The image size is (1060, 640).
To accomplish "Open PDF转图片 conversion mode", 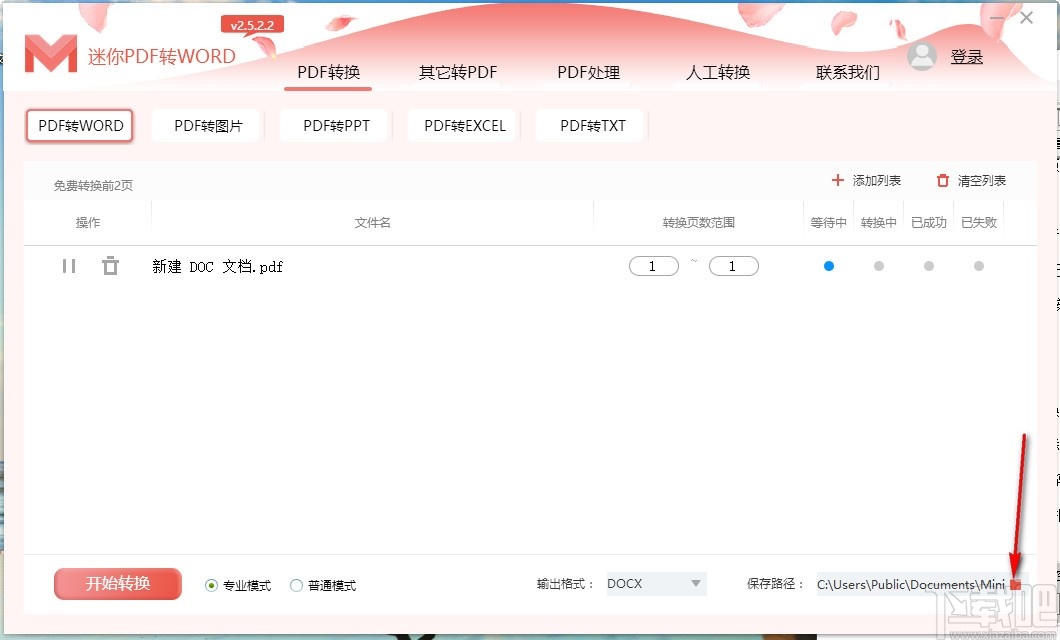I will (206, 125).
